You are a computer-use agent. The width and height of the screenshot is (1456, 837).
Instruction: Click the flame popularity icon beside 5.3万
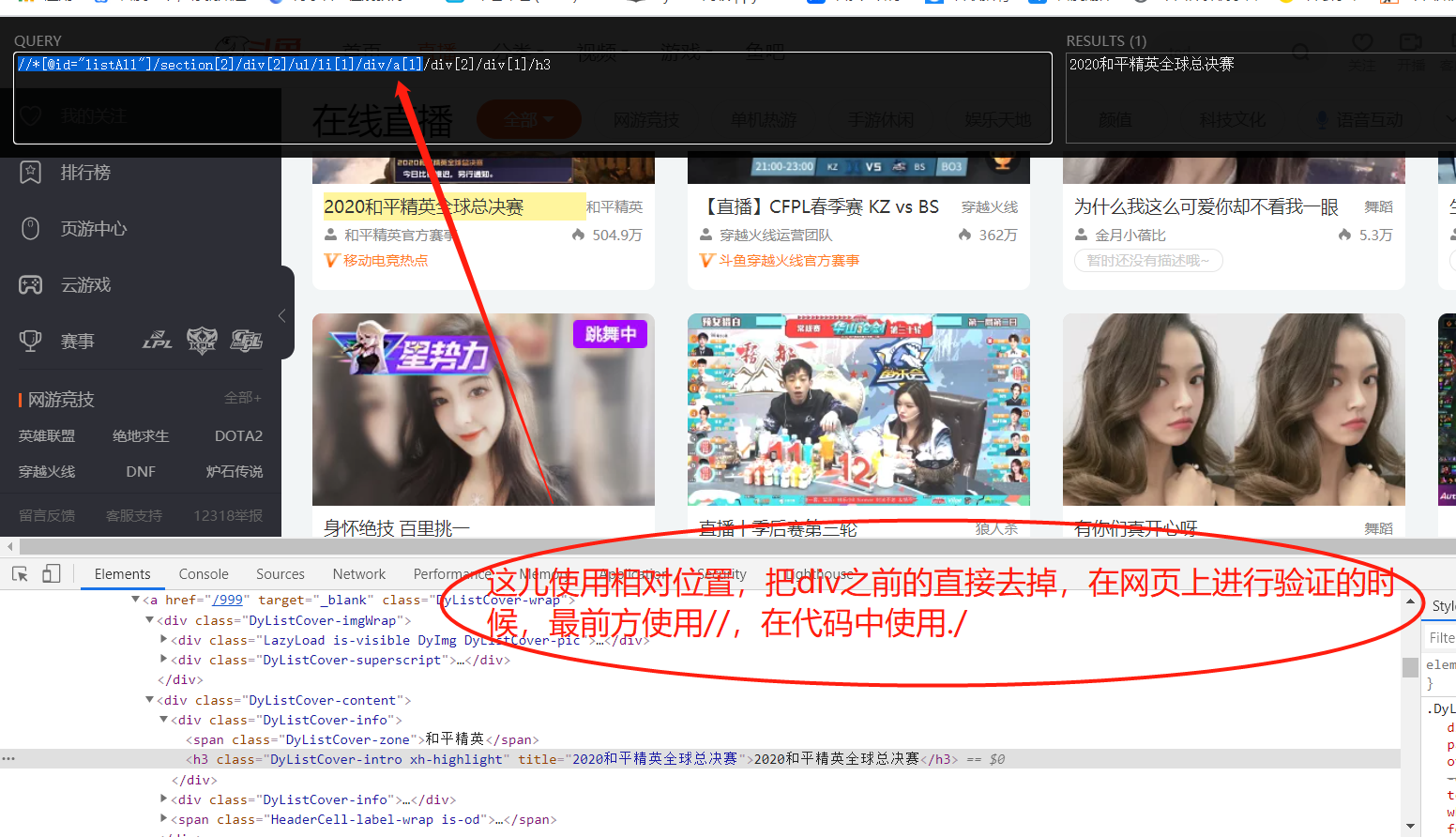point(1345,235)
